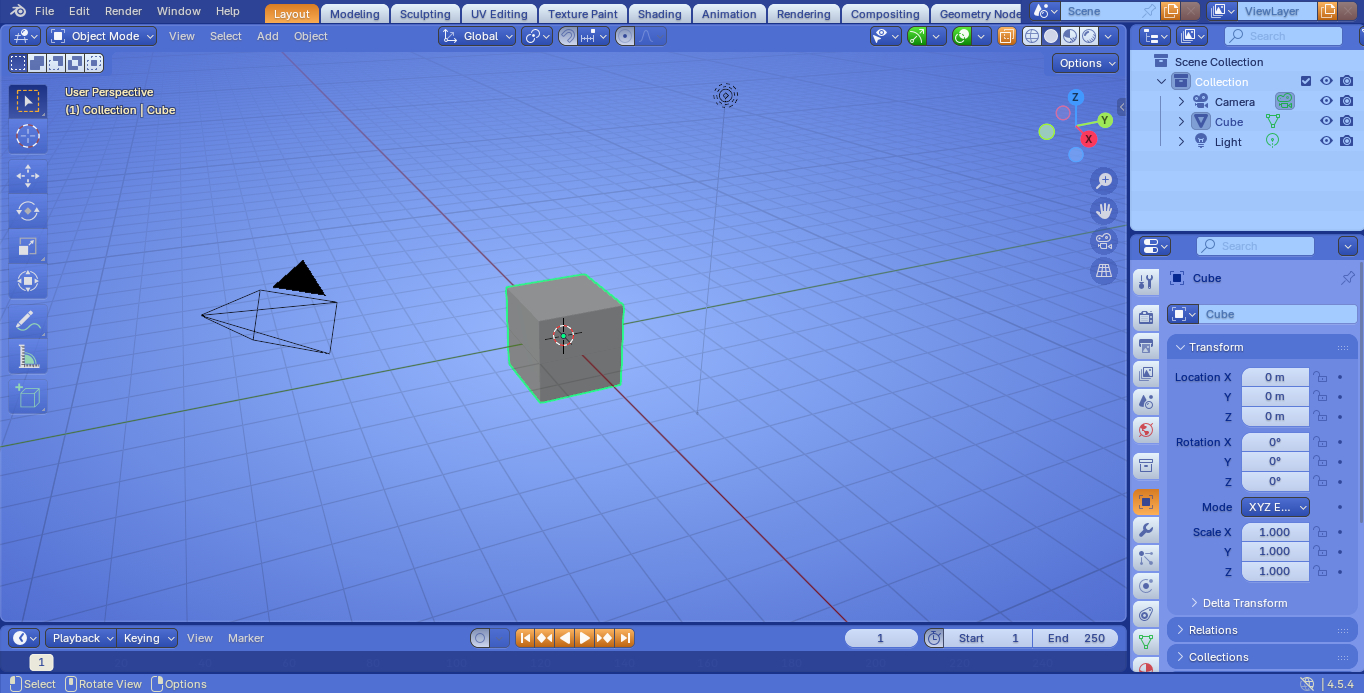Screen dimensions: 1364x693
Task: Choose the Measure tool
Action: [28, 357]
